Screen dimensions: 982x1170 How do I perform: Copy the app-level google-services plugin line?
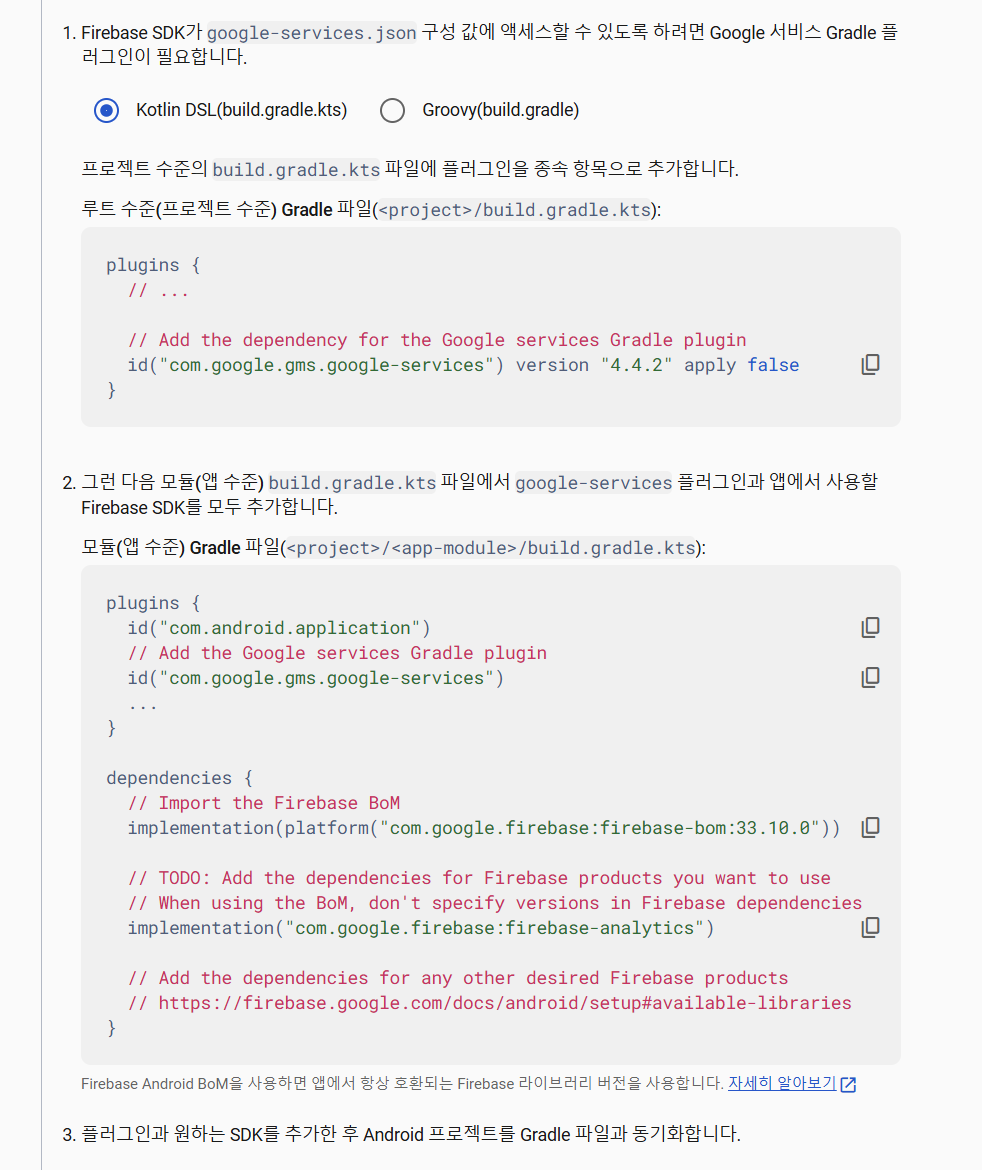[x=870, y=678]
